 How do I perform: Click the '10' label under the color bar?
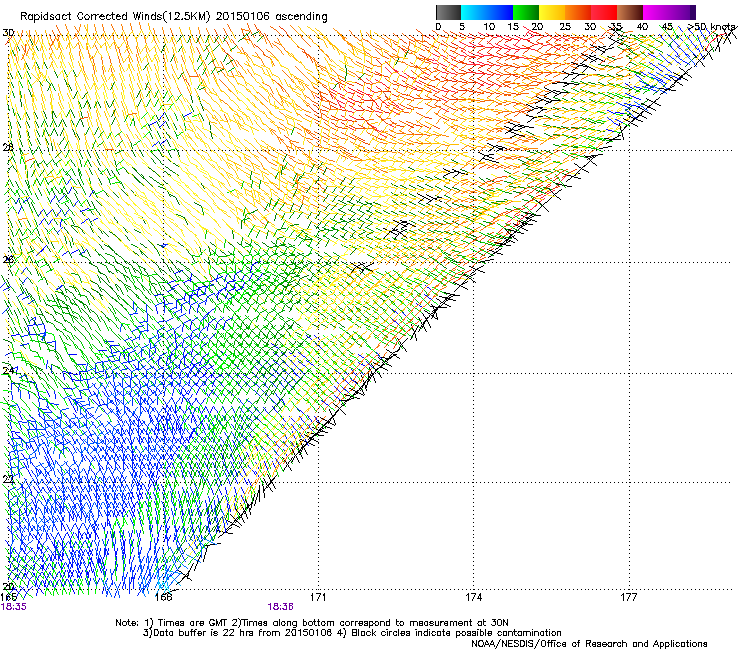[x=489, y=27]
